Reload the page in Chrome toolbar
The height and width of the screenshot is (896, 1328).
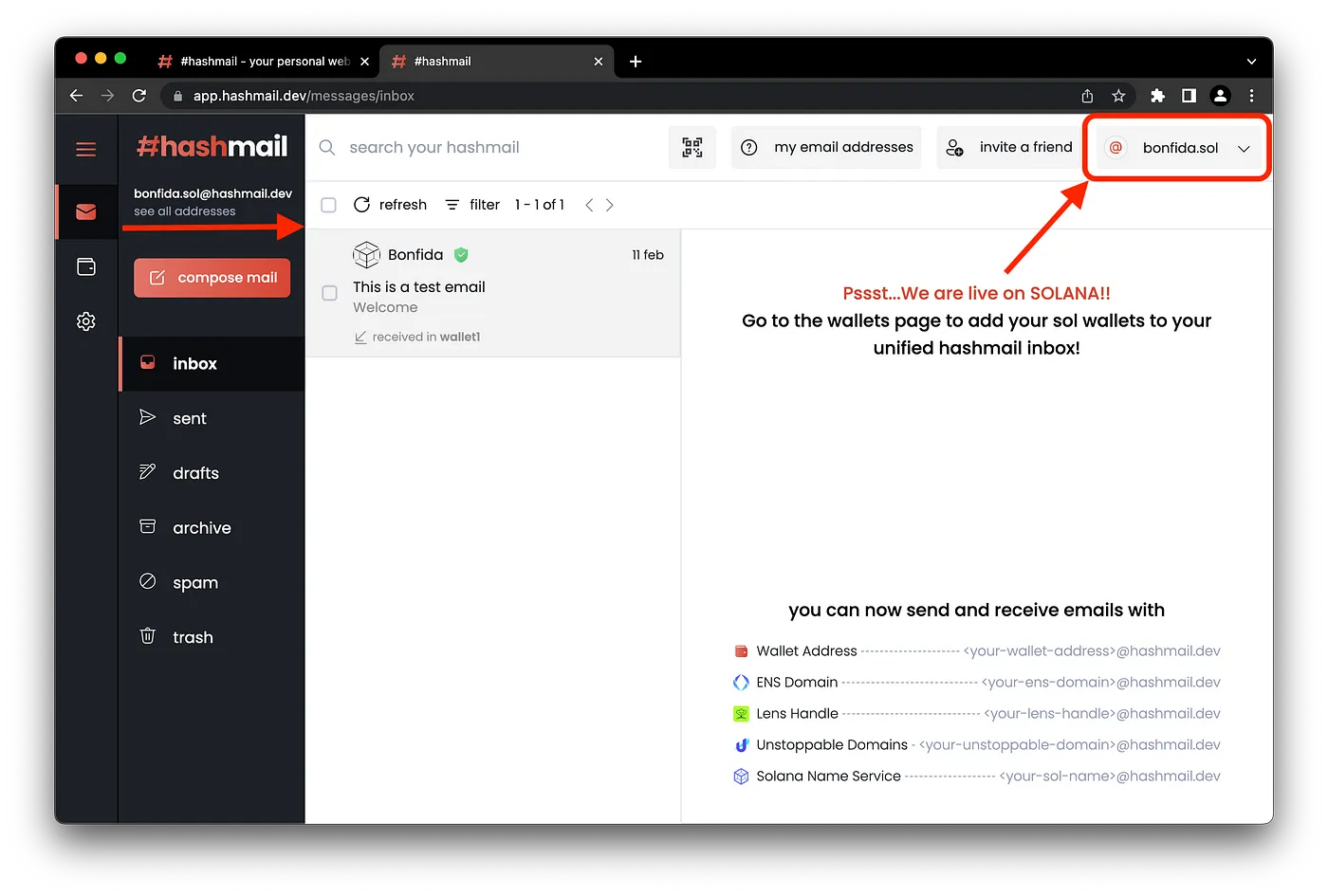[x=139, y=96]
